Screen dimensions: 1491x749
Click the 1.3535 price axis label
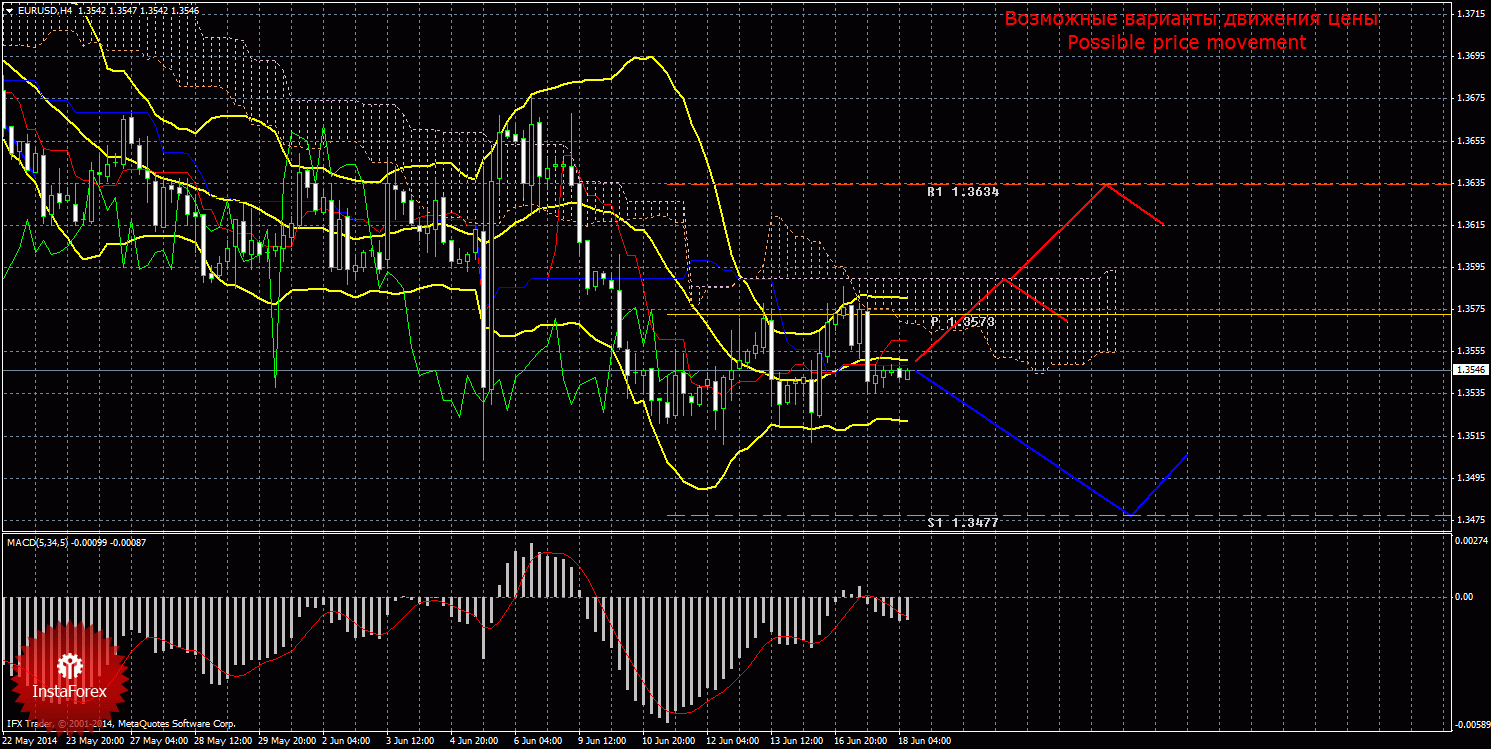(x=1469, y=393)
